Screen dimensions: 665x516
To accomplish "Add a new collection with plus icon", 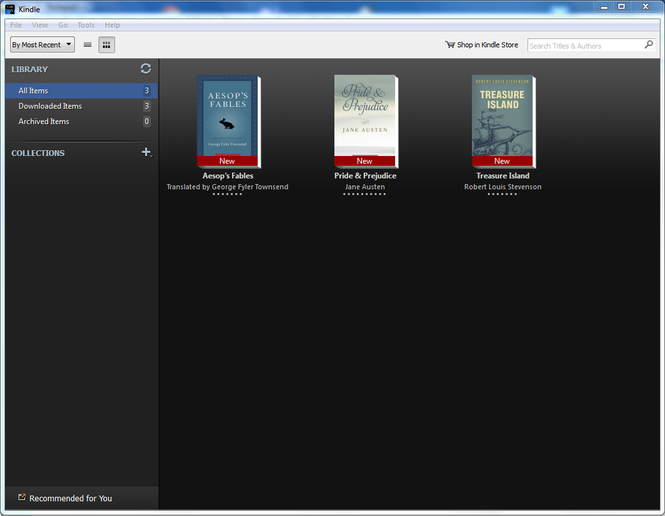I will point(146,152).
